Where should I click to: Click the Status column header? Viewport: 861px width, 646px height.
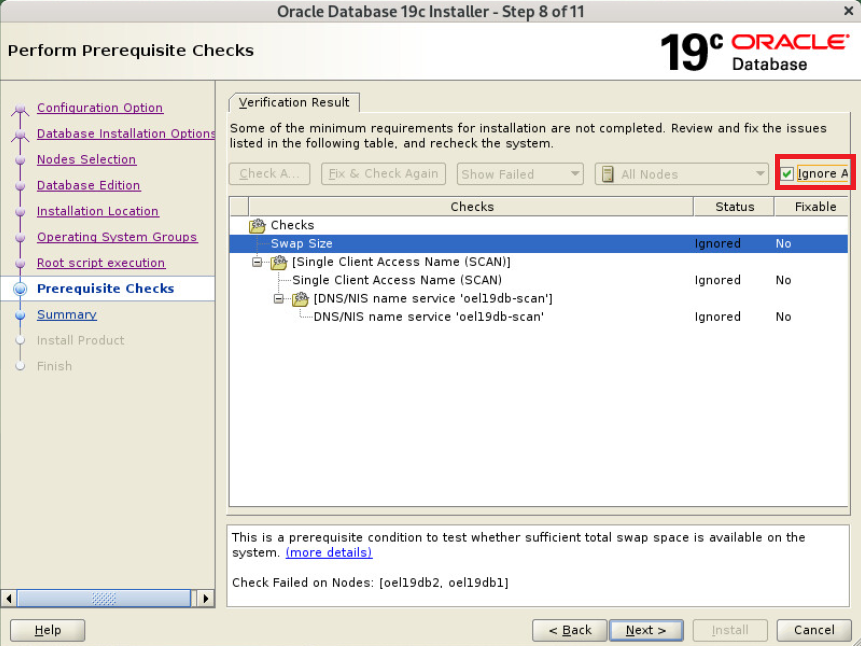pyautogui.click(x=734, y=207)
